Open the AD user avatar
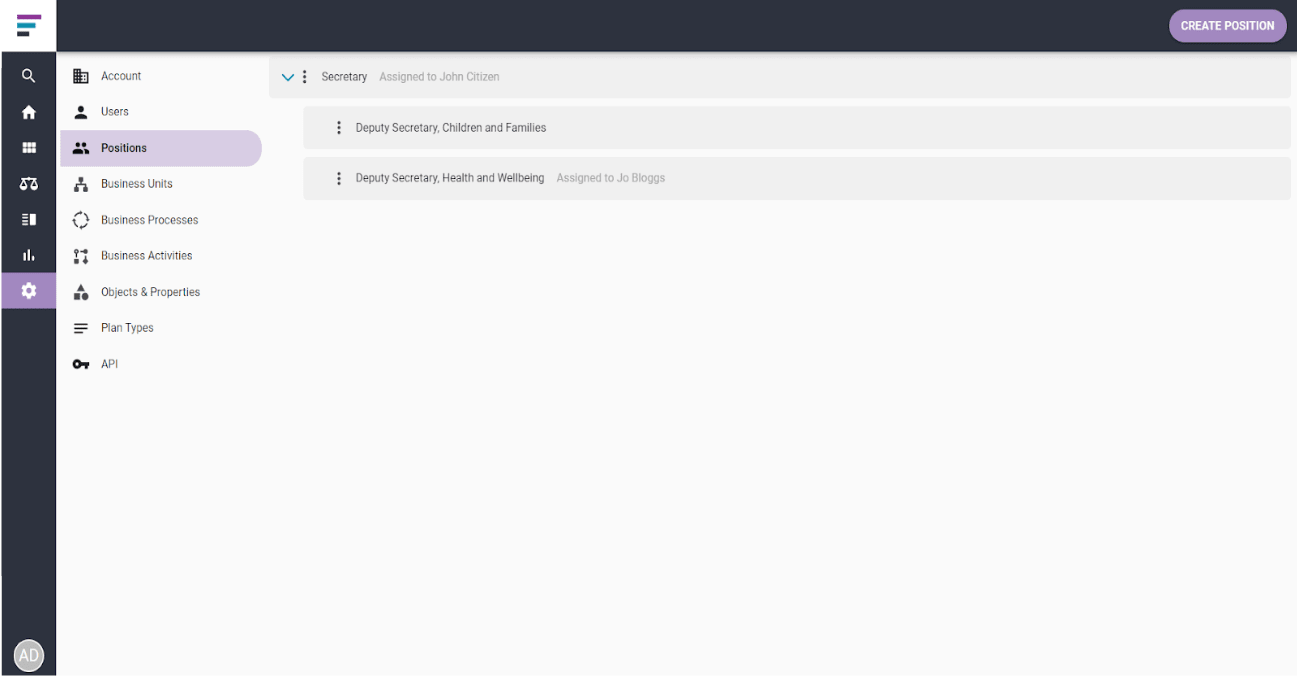The height and width of the screenshot is (678, 1297). [x=29, y=656]
